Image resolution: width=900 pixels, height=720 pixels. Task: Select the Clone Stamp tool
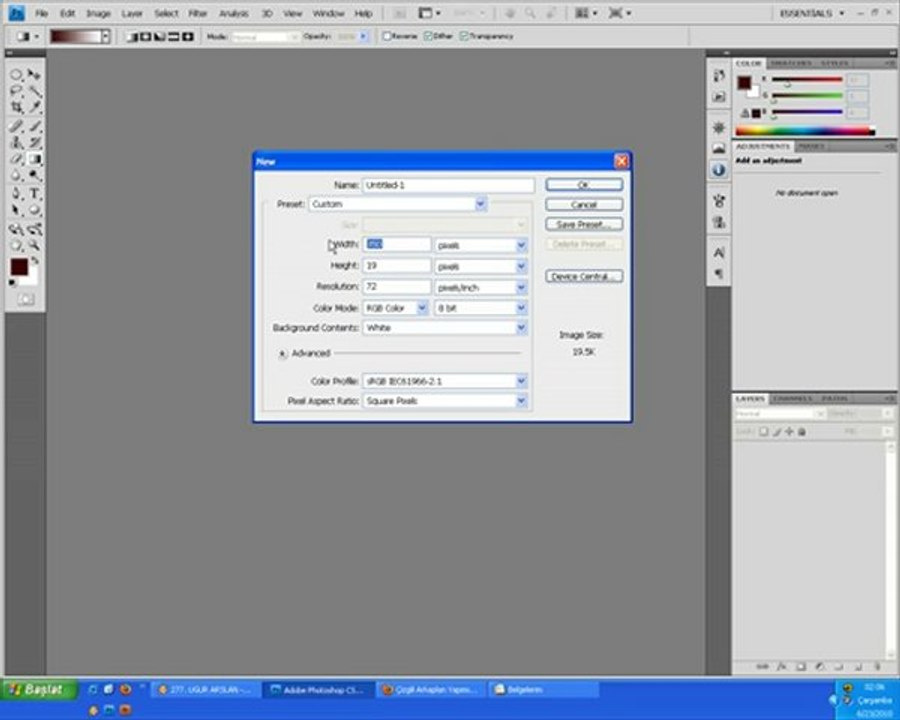coord(16,142)
